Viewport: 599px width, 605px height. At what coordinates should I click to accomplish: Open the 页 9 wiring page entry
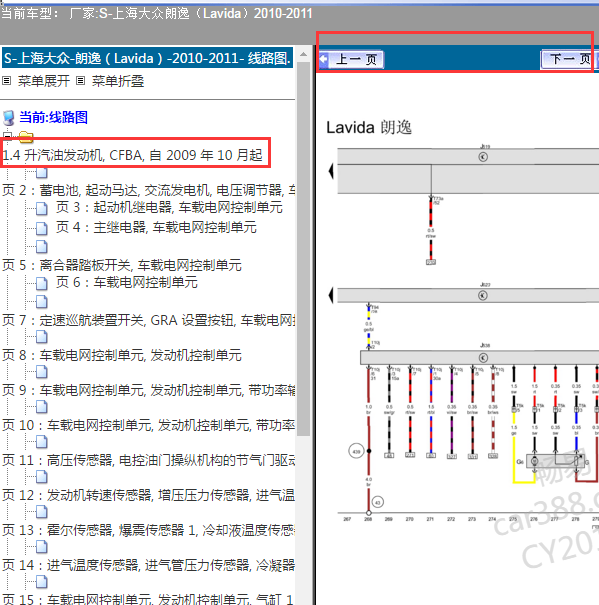click(x=148, y=390)
